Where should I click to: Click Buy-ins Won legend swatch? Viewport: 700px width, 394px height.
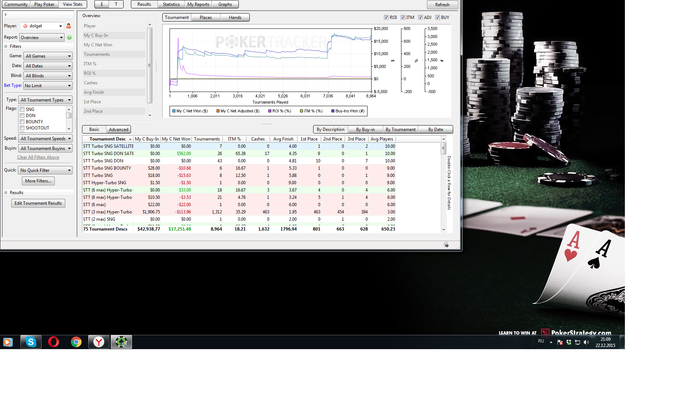click(x=333, y=111)
